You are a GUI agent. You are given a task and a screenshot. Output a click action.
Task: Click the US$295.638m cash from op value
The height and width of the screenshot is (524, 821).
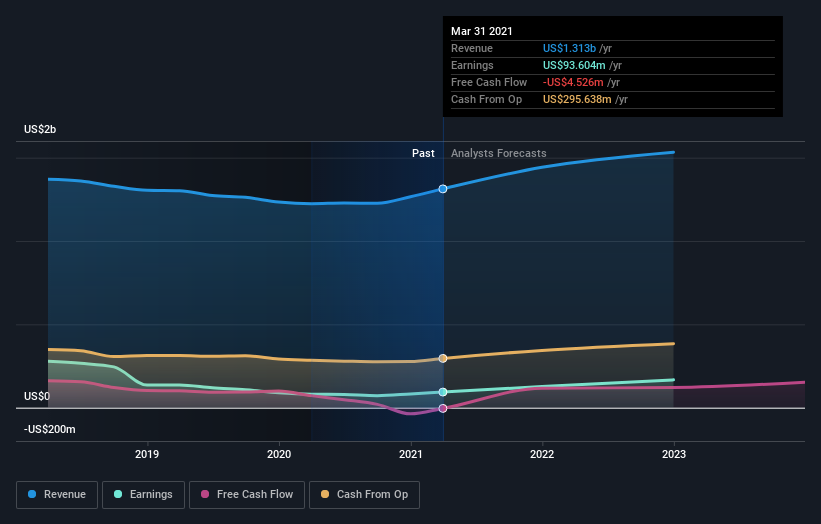point(577,99)
